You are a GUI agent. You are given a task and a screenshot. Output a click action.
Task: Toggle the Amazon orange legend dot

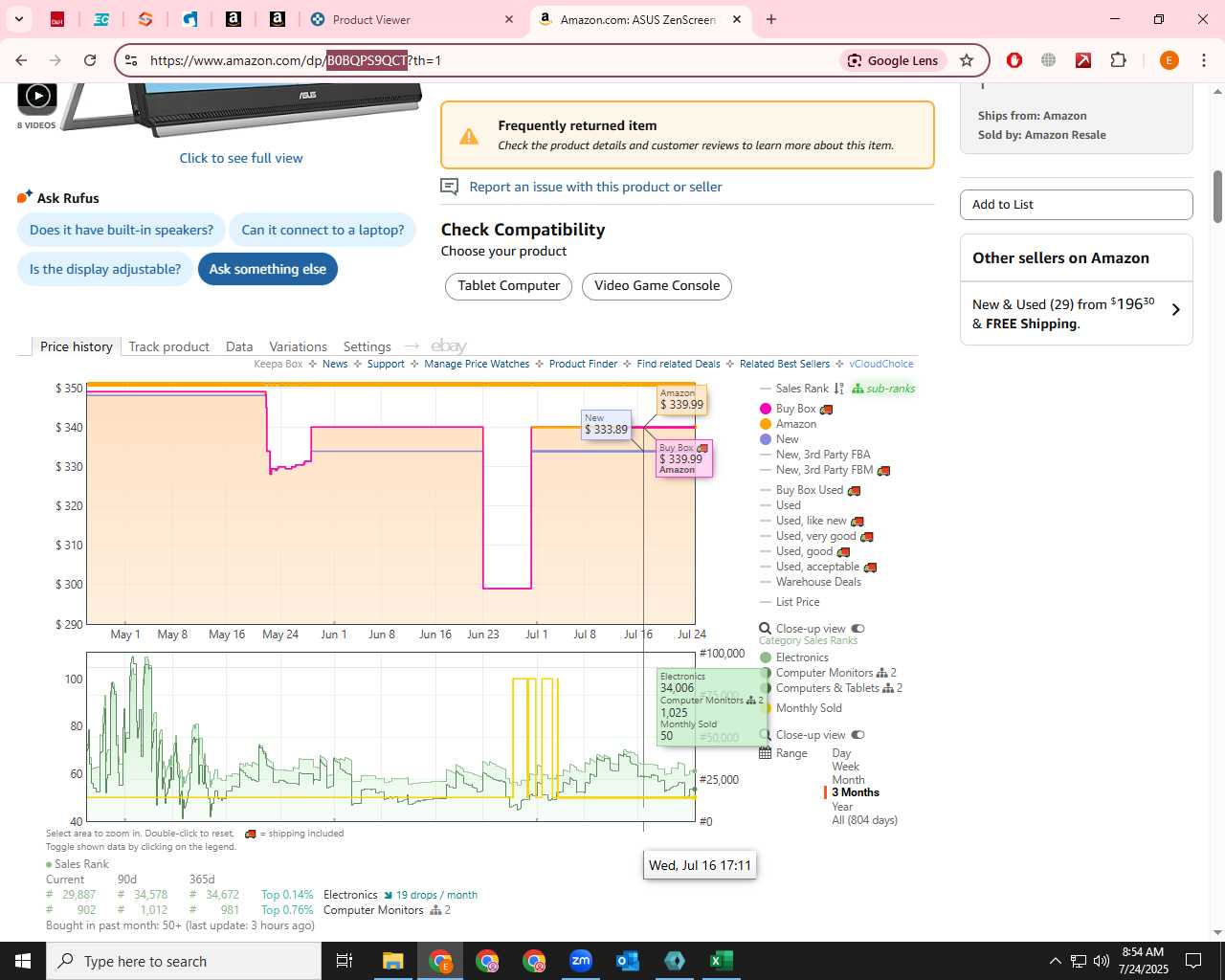pyautogui.click(x=766, y=424)
